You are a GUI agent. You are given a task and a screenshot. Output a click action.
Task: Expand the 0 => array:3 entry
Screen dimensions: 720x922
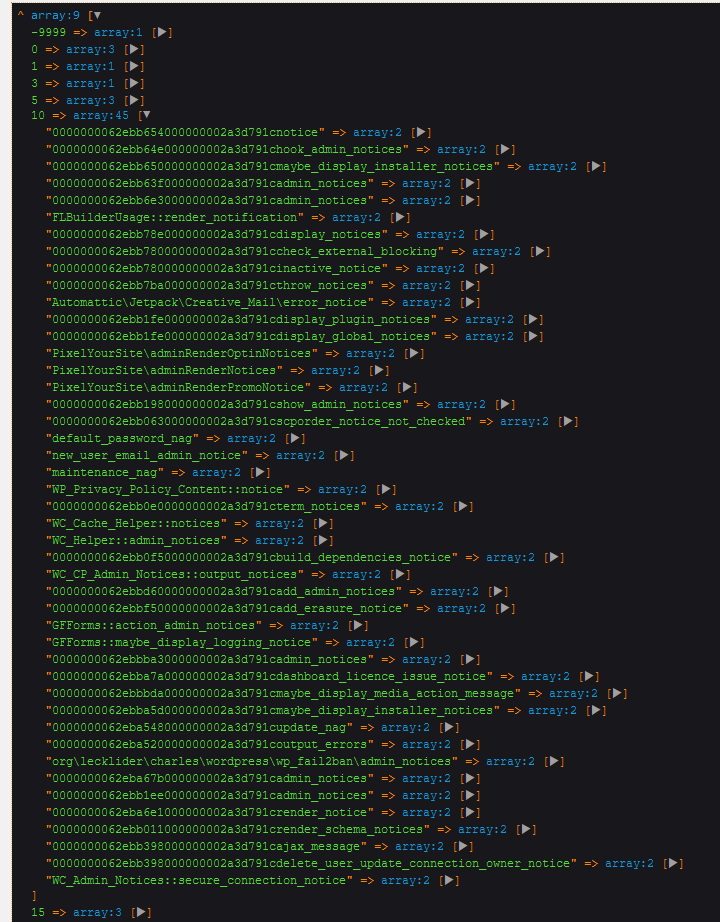(134, 50)
